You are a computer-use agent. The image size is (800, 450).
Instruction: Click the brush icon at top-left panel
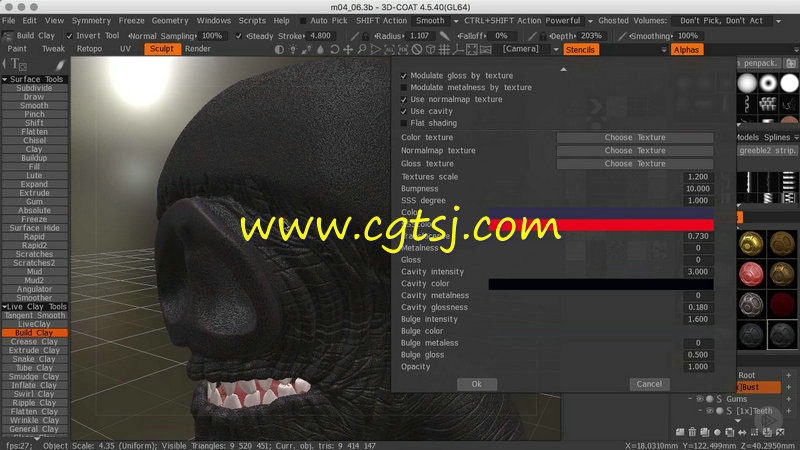coord(60,65)
